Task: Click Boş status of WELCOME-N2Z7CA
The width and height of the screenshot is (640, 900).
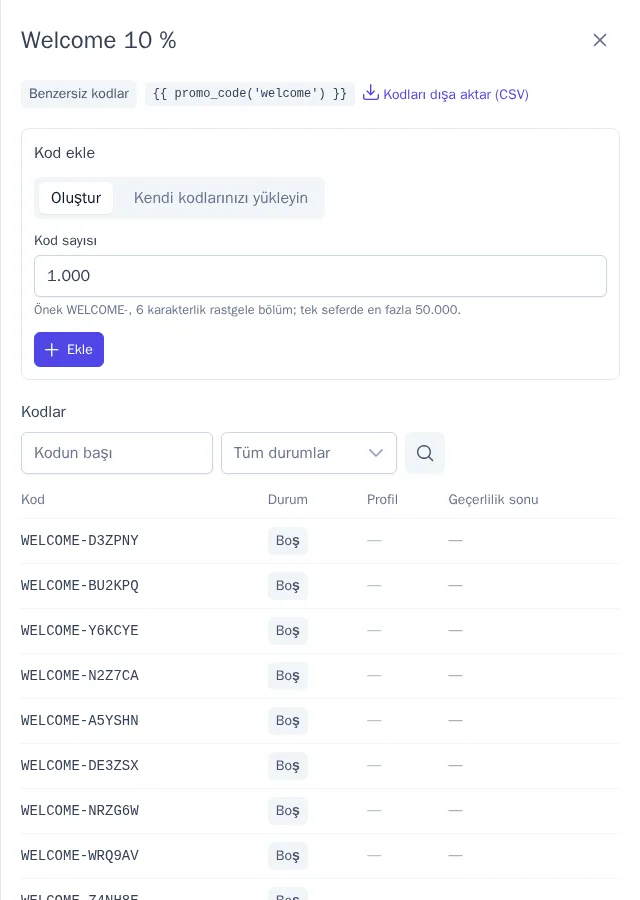Action: tap(288, 676)
